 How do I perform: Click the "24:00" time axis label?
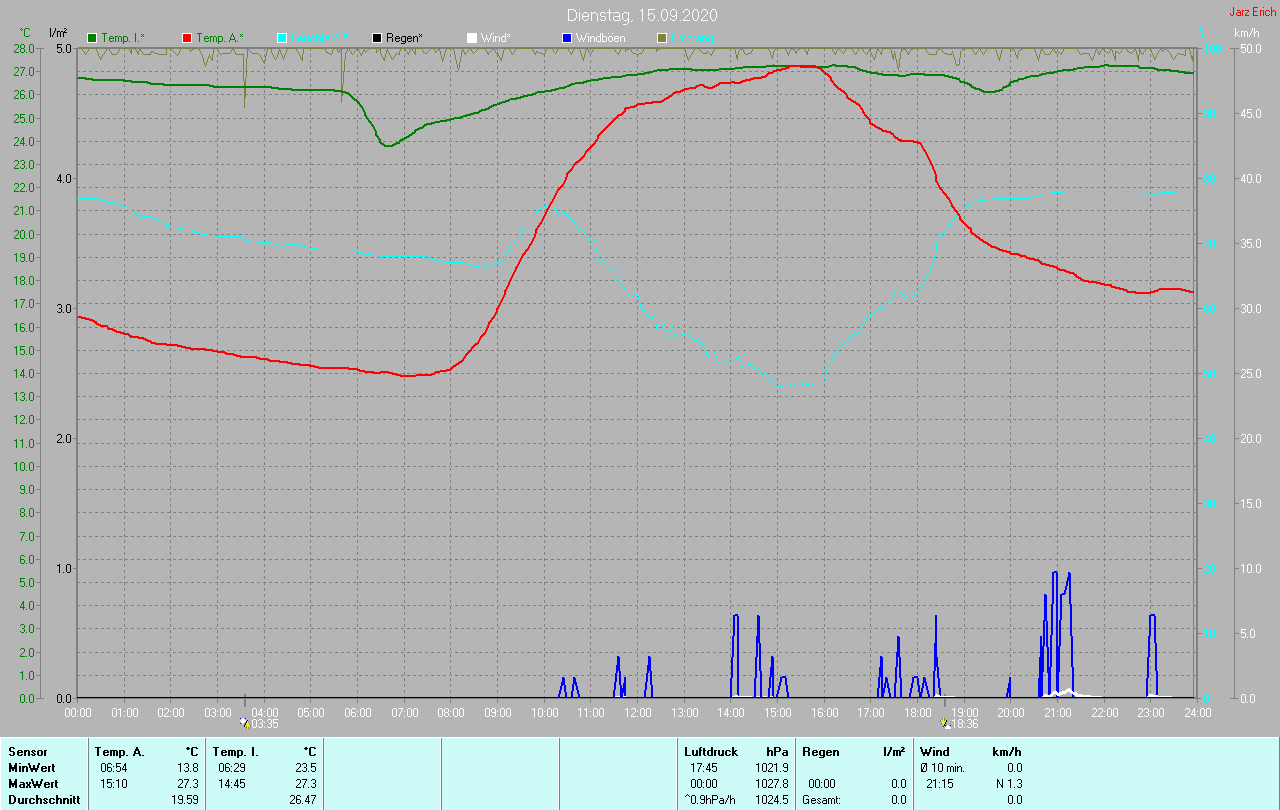click(x=1197, y=713)
